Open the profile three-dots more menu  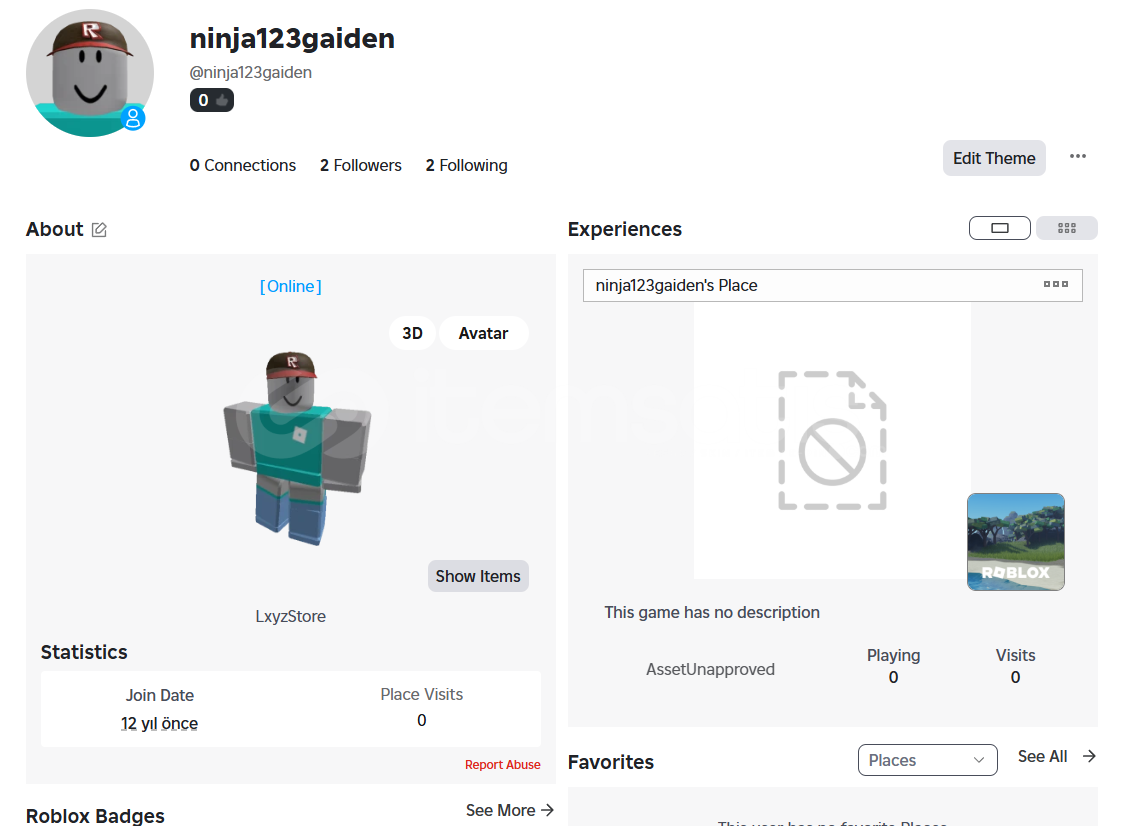(1077, 157)
